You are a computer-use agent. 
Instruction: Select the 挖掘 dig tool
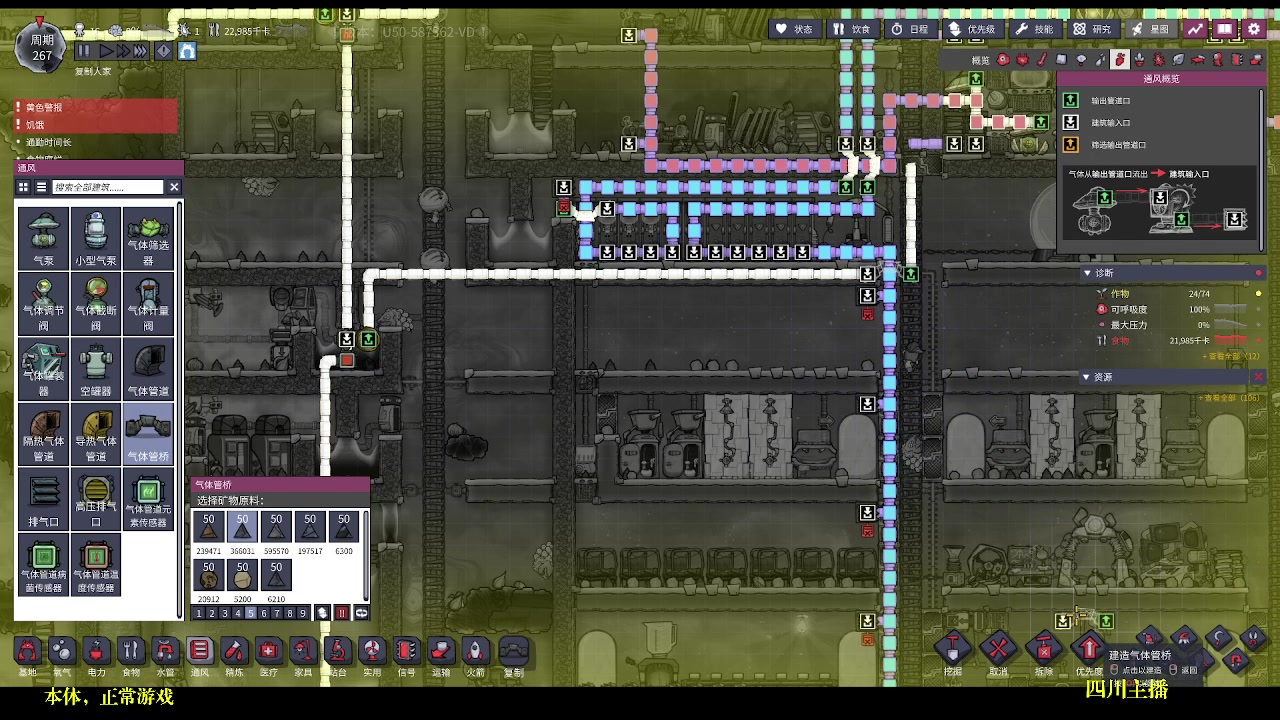click(x=953, y=649)
